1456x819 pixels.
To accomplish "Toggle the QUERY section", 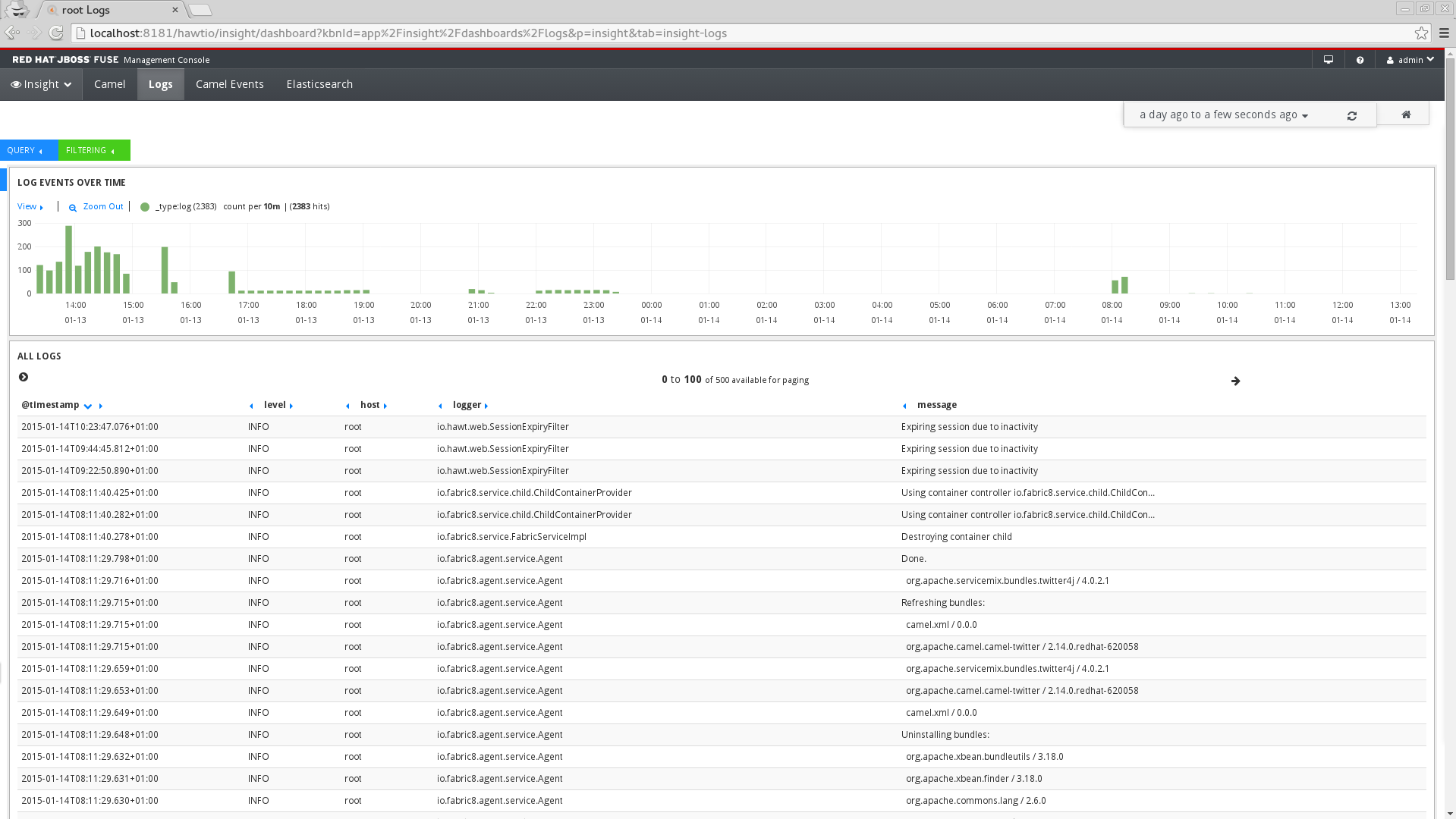I will point(29,150).
